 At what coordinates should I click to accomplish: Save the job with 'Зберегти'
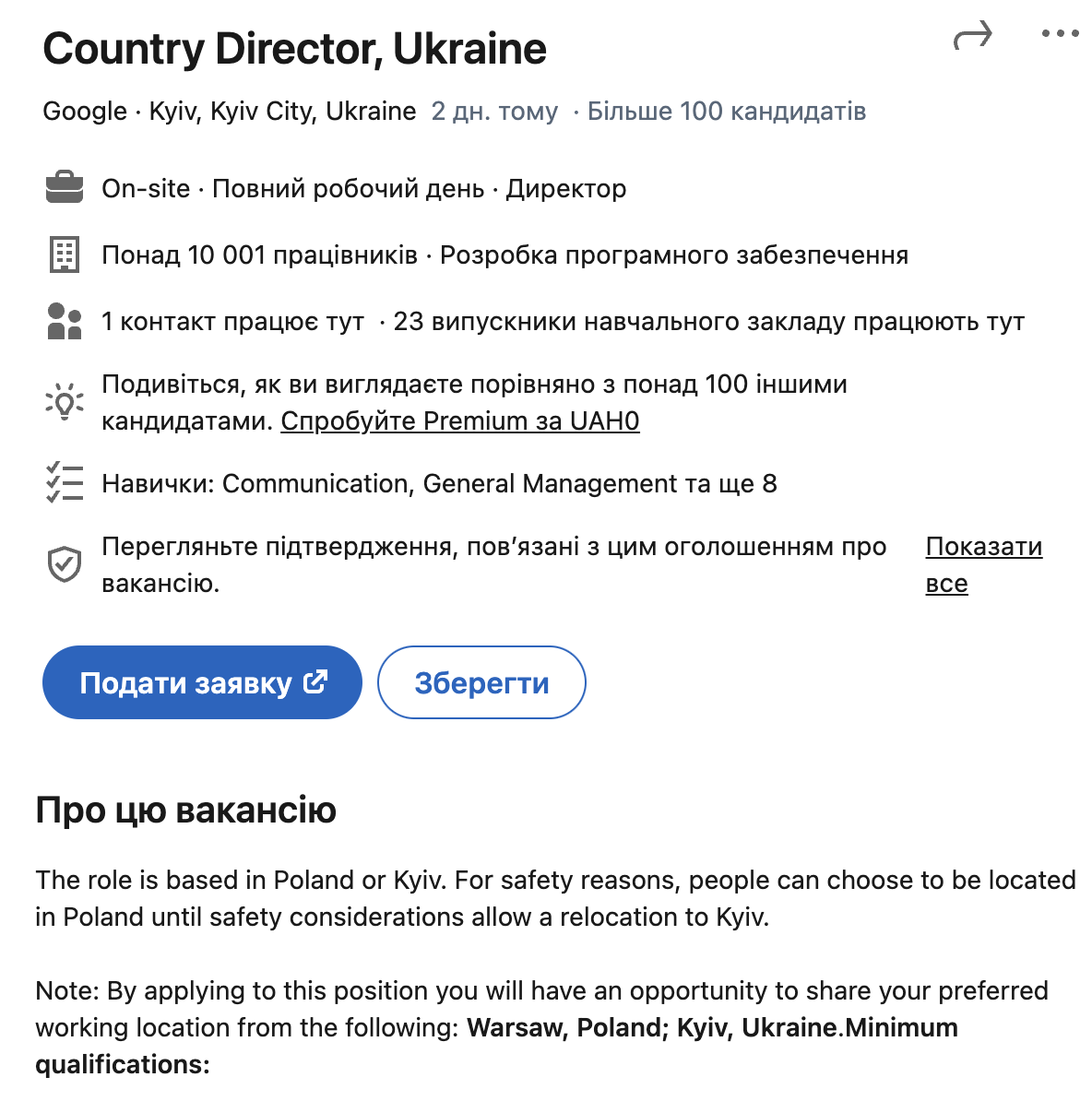[x=481, y=681]
